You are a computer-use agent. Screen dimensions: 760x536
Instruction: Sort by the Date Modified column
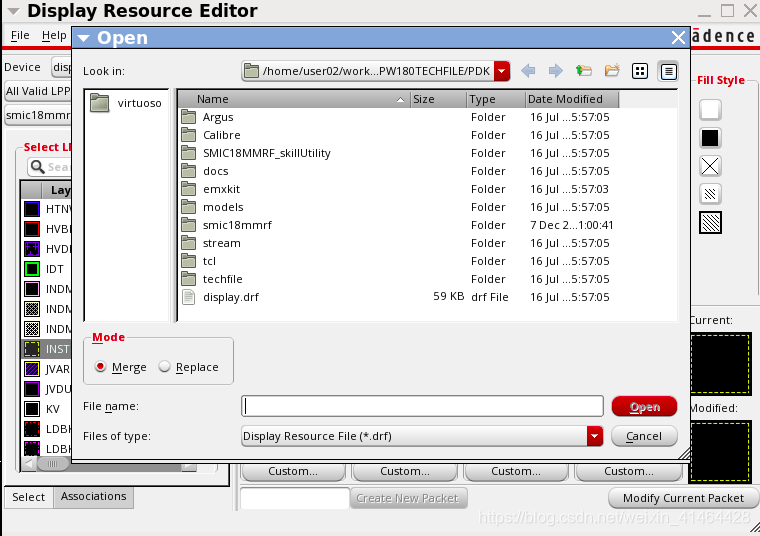(572, 99)
